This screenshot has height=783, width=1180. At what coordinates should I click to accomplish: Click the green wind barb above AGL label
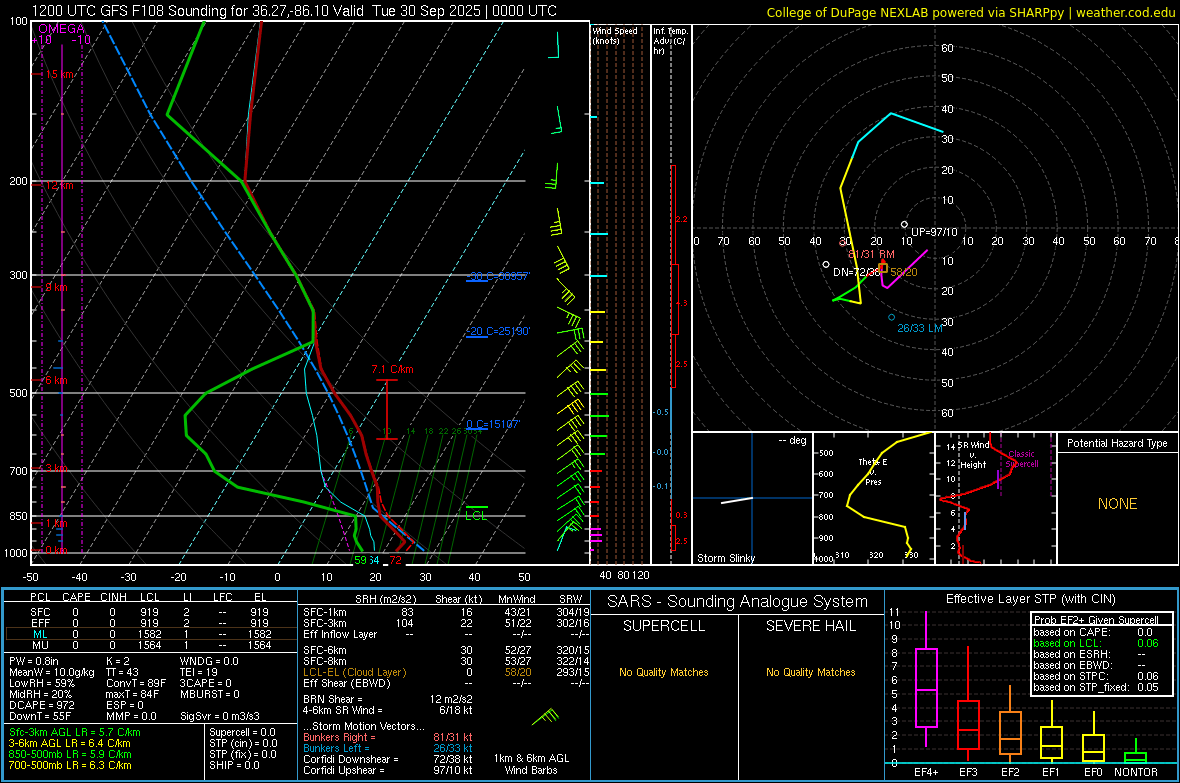click(545, 717)
